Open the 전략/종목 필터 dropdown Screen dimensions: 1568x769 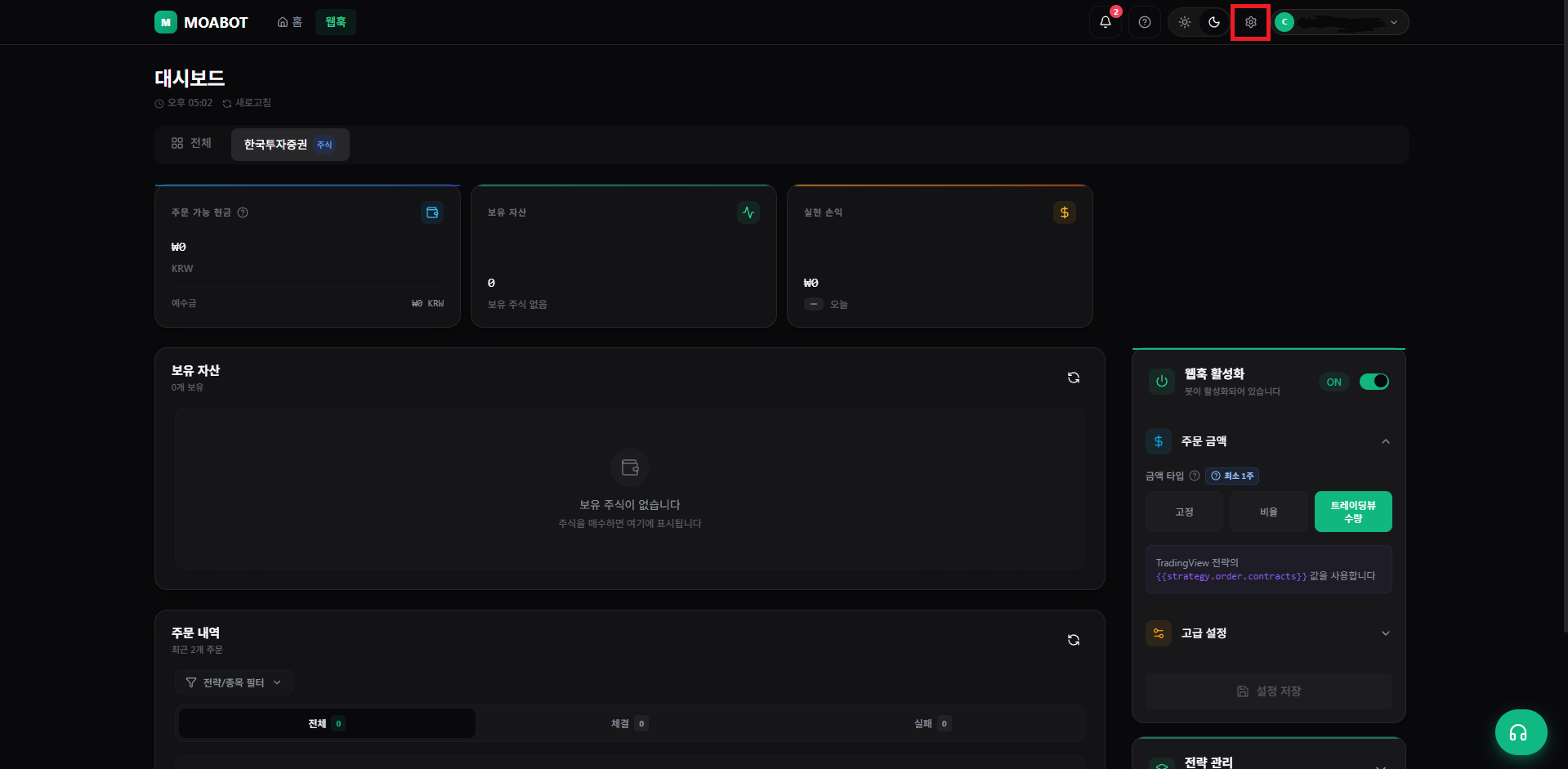point(234,682)
